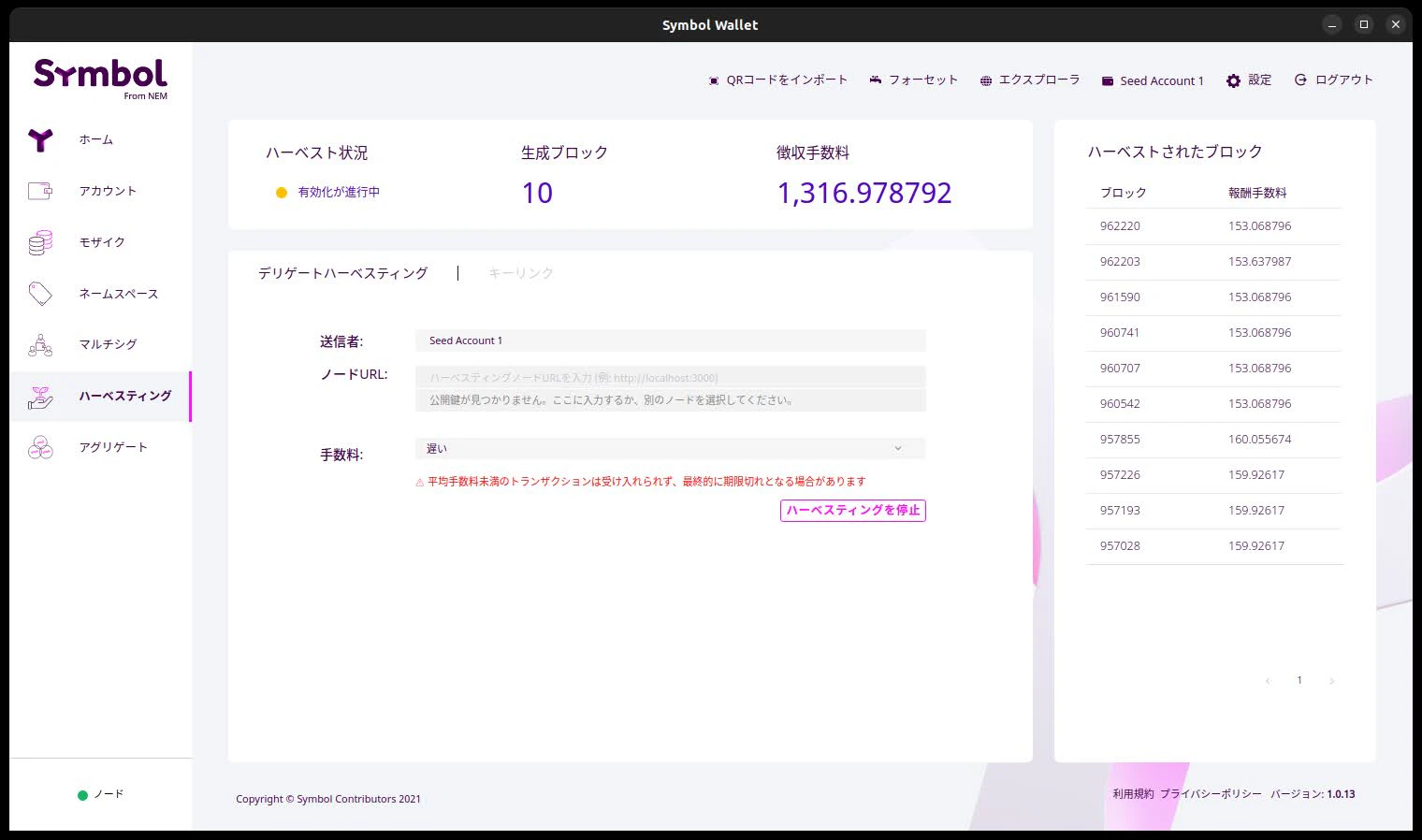Viewport: 1422px width, 840px height.
Task: Click the ノードURL input field
Action: (670, 377)
